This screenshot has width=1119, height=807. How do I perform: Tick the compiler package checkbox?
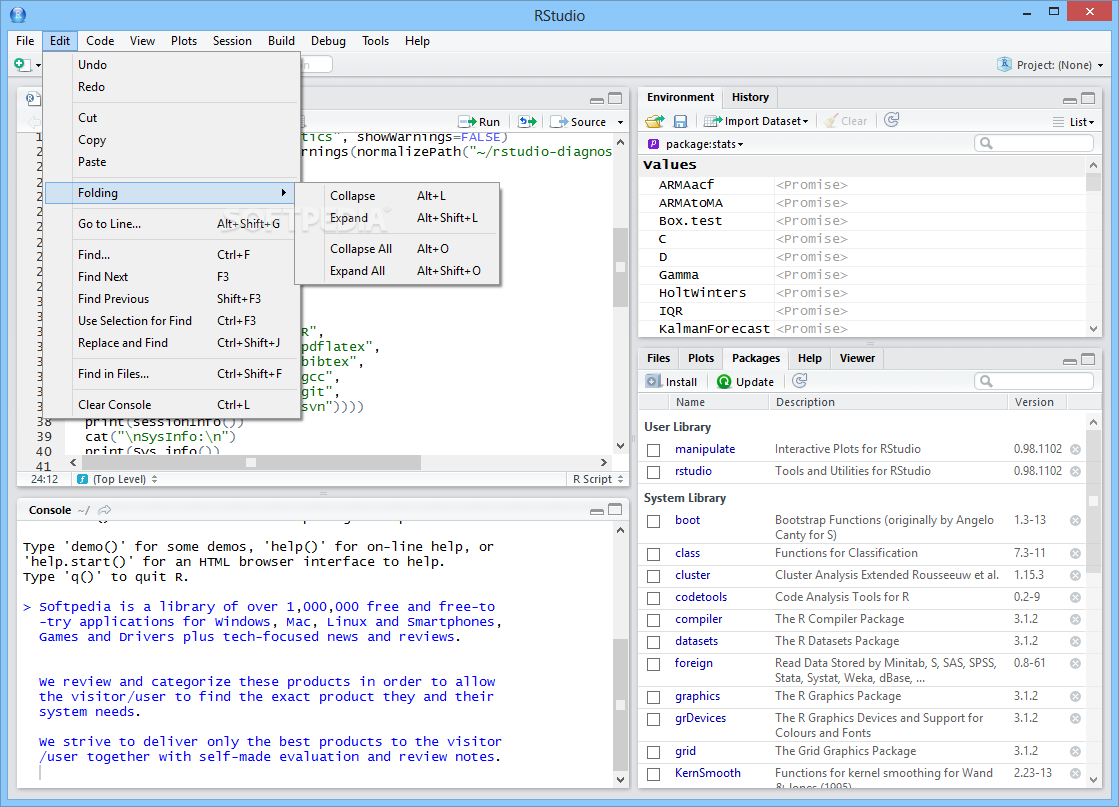pyautogui.click(x=654, y=621)
